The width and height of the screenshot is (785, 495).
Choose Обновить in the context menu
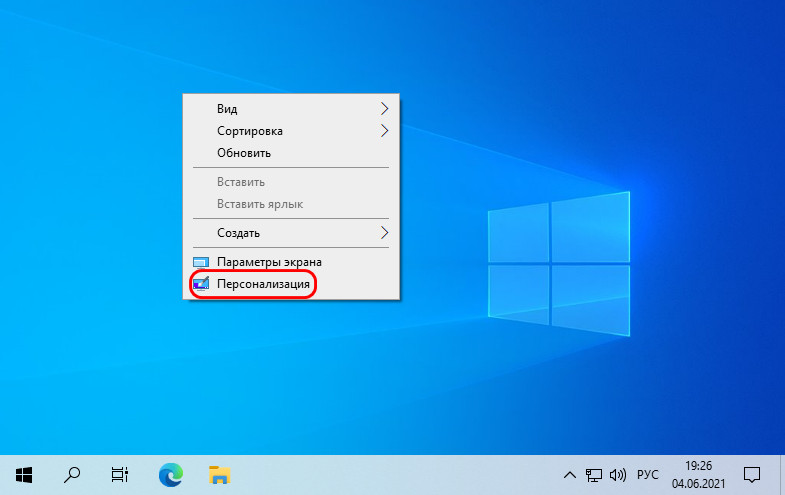(x=291, y=153)
